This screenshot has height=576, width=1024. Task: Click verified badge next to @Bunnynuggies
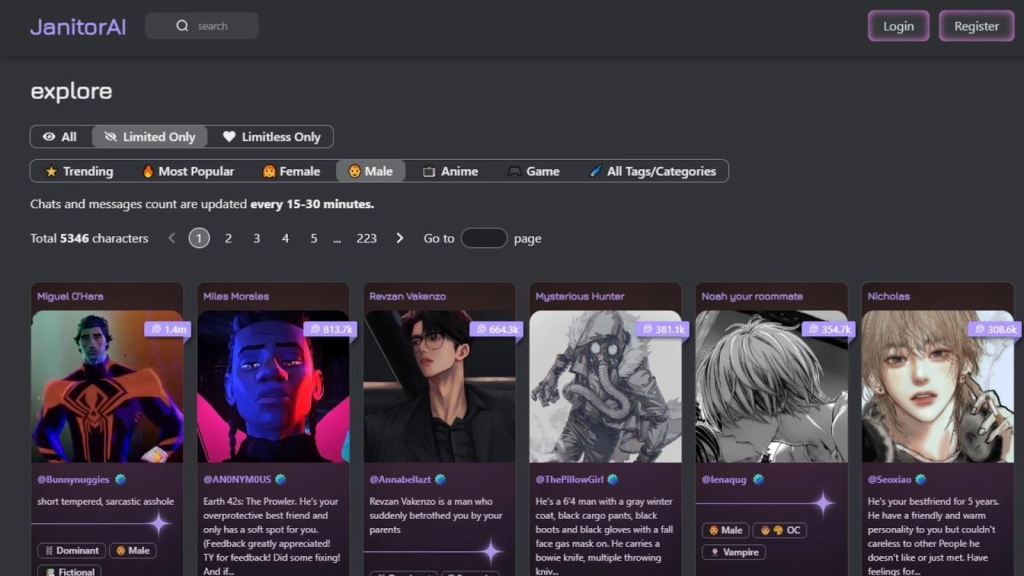(121, 480)
